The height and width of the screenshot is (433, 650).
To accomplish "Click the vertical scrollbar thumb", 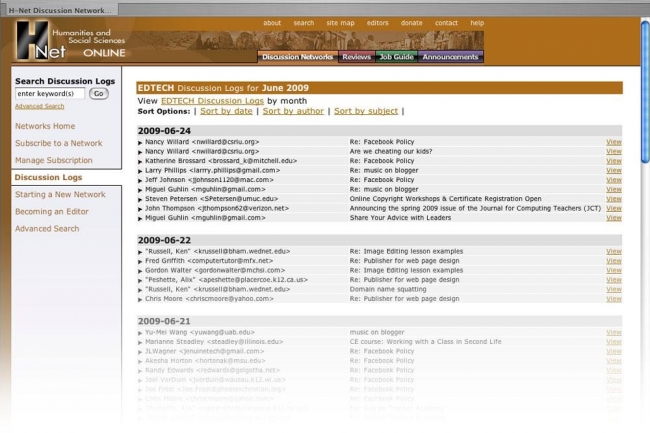I will [645, 91].
